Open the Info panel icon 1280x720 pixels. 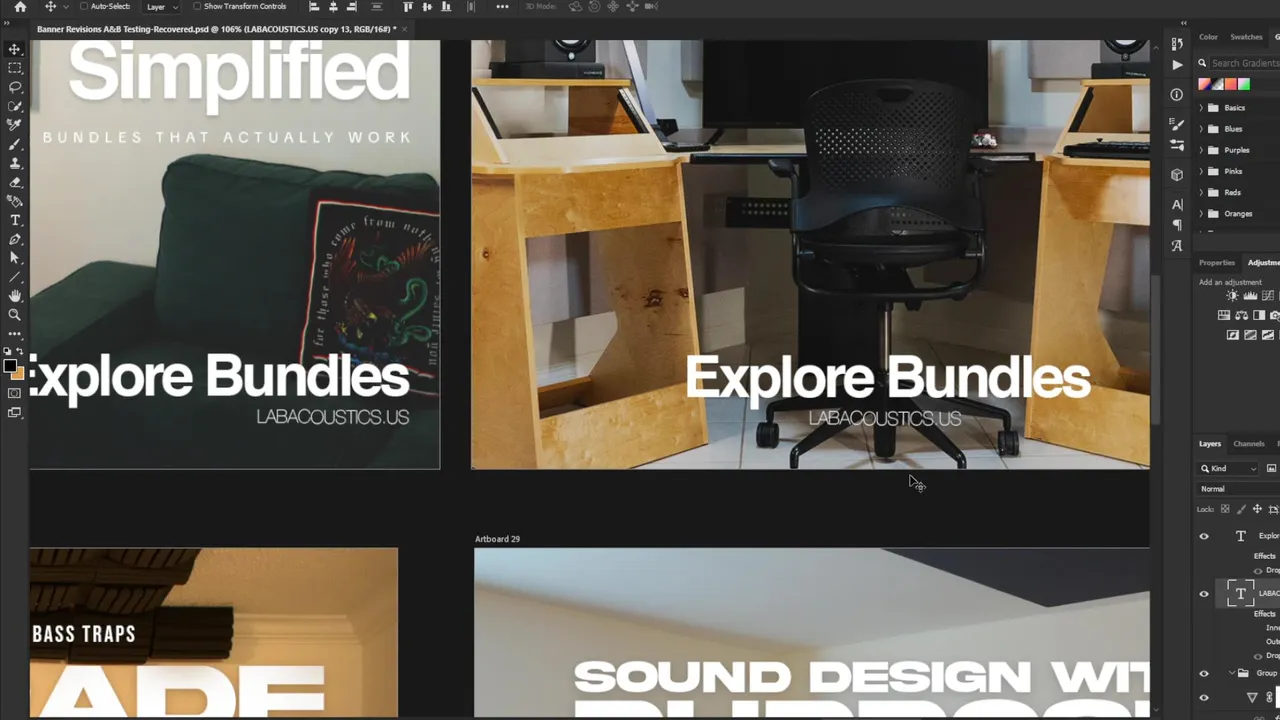coord(1177,95)
